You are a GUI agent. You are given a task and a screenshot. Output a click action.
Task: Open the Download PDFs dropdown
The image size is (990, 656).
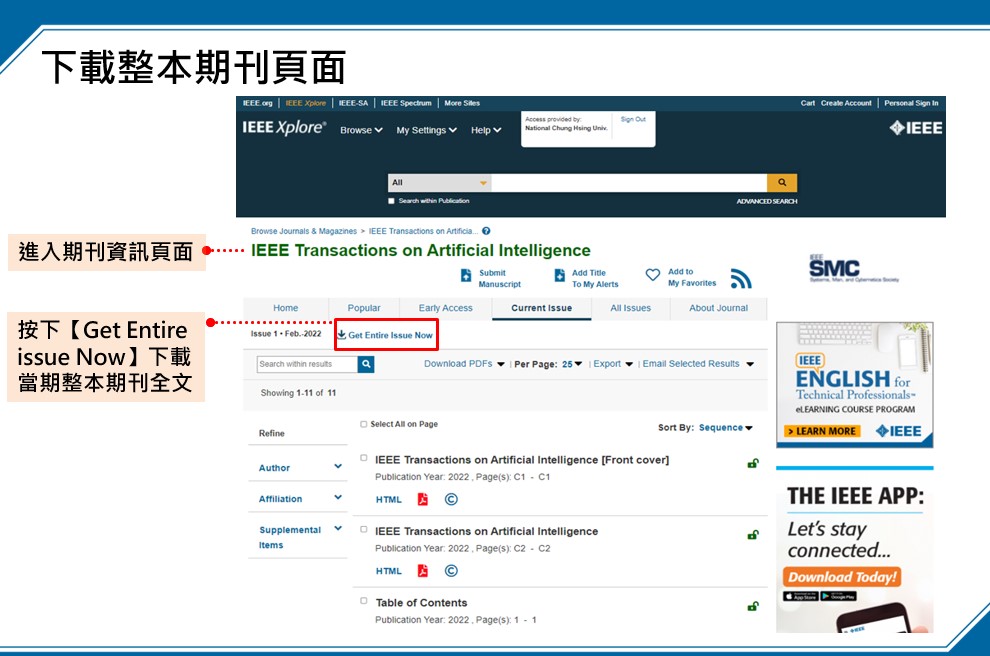click(464, 364)
